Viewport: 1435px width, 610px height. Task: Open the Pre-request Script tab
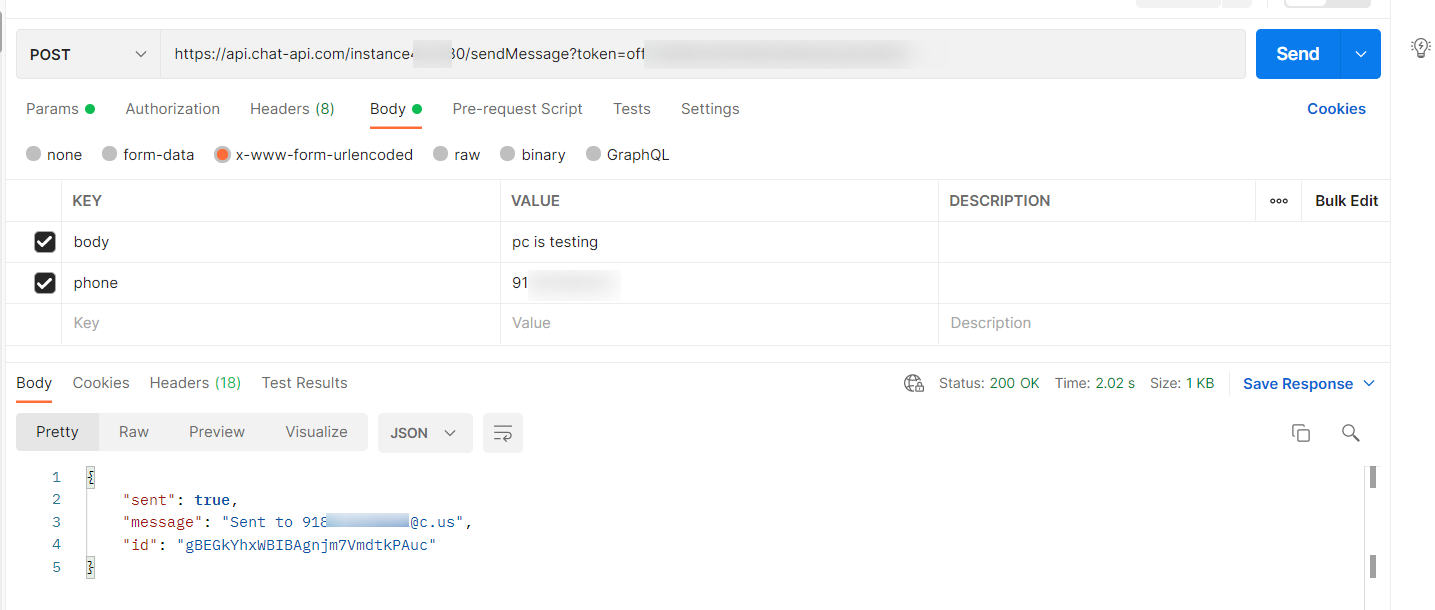click(x=517, y=109)
